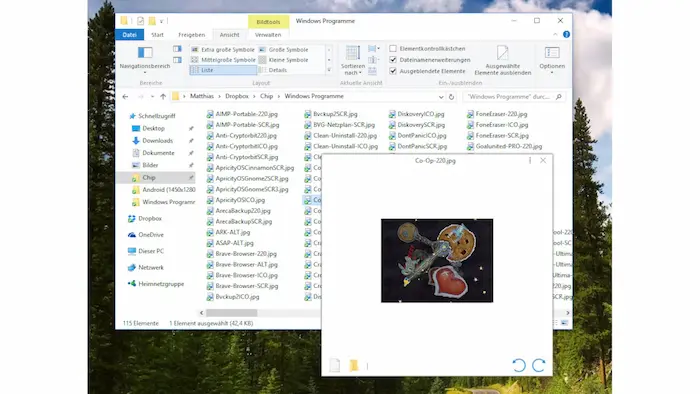Uncheck Ausgeblendete Elemente checkbox

[393, 71]
